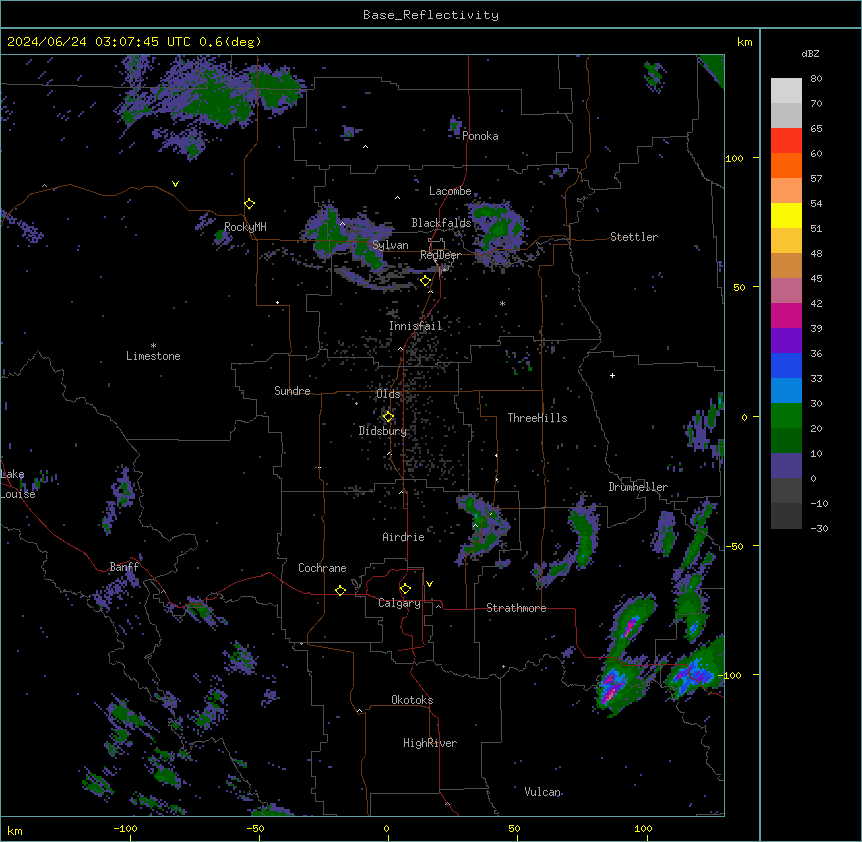
Task: Click the ThreeHills label
Action: (x=537, y=418)
